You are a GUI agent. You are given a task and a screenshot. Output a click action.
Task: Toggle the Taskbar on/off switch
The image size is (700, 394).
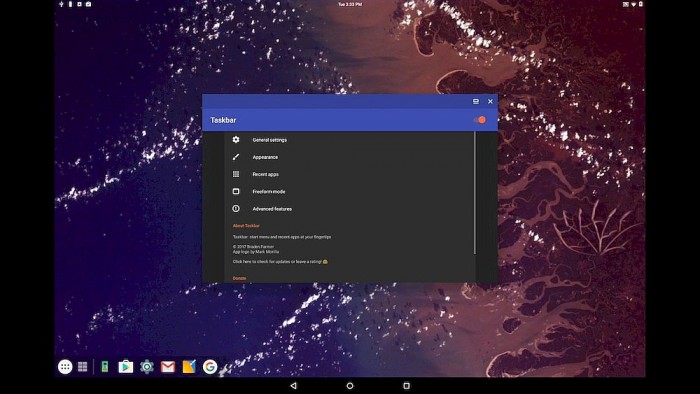[x=480, y=120]
